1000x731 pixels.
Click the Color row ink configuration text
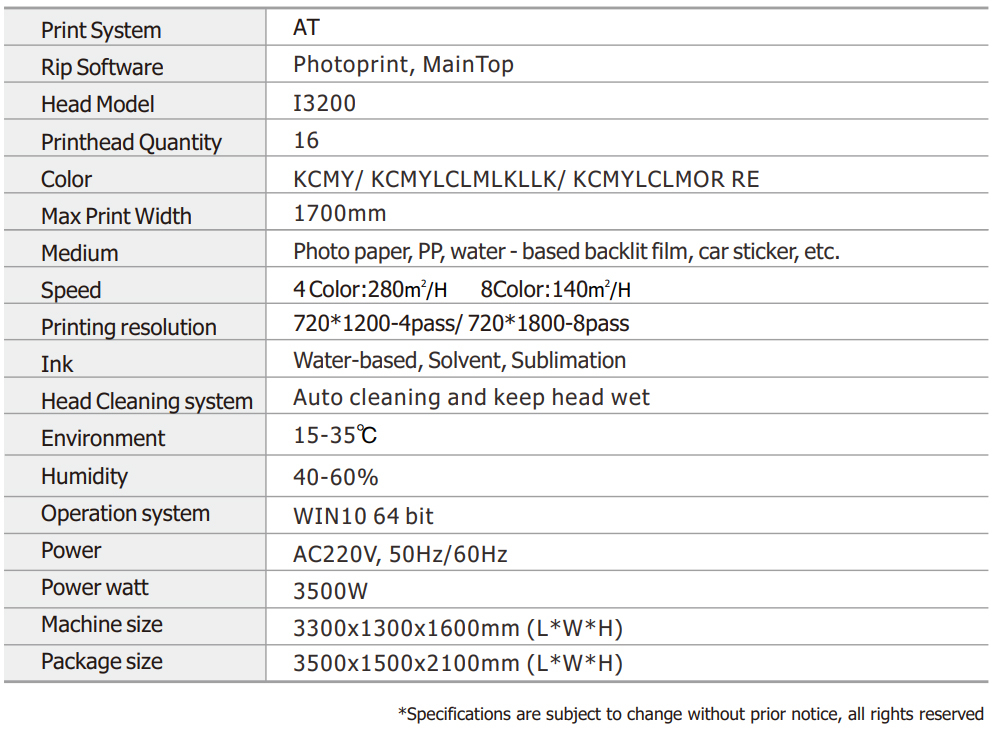[x=526, y=179]
